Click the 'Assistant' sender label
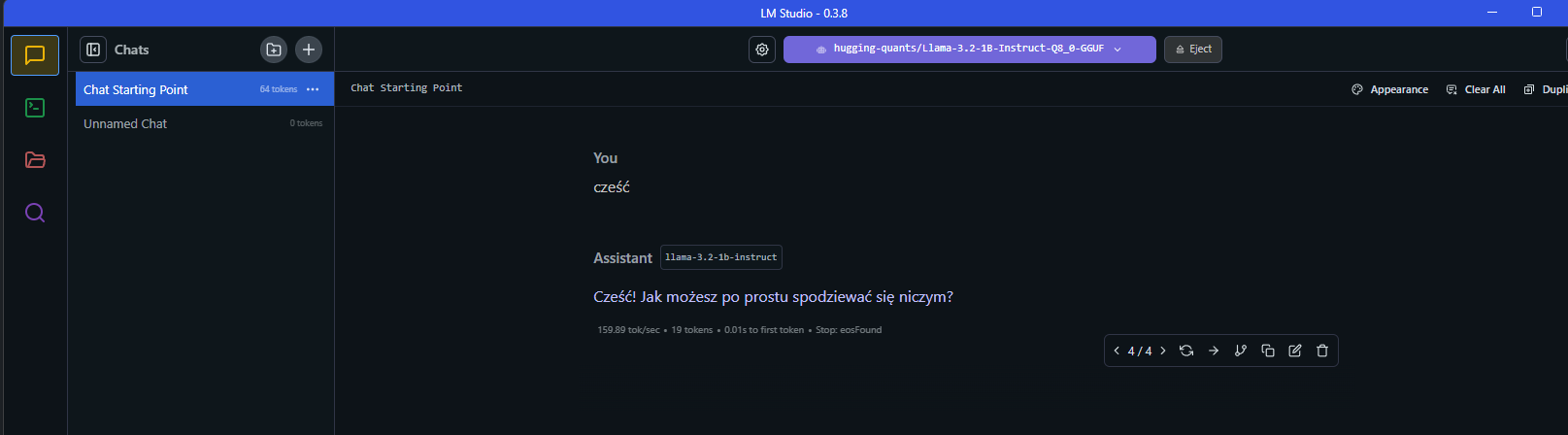 pos(622,258)
